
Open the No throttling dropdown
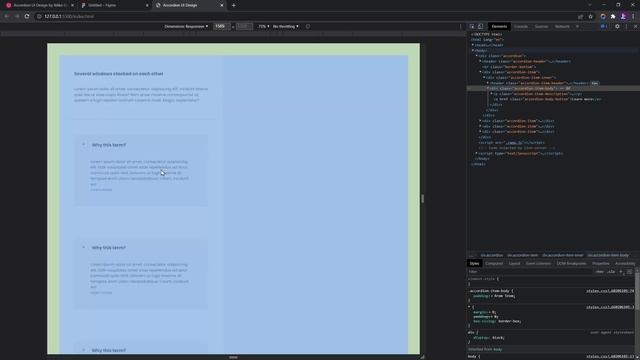tap(286, 26)
